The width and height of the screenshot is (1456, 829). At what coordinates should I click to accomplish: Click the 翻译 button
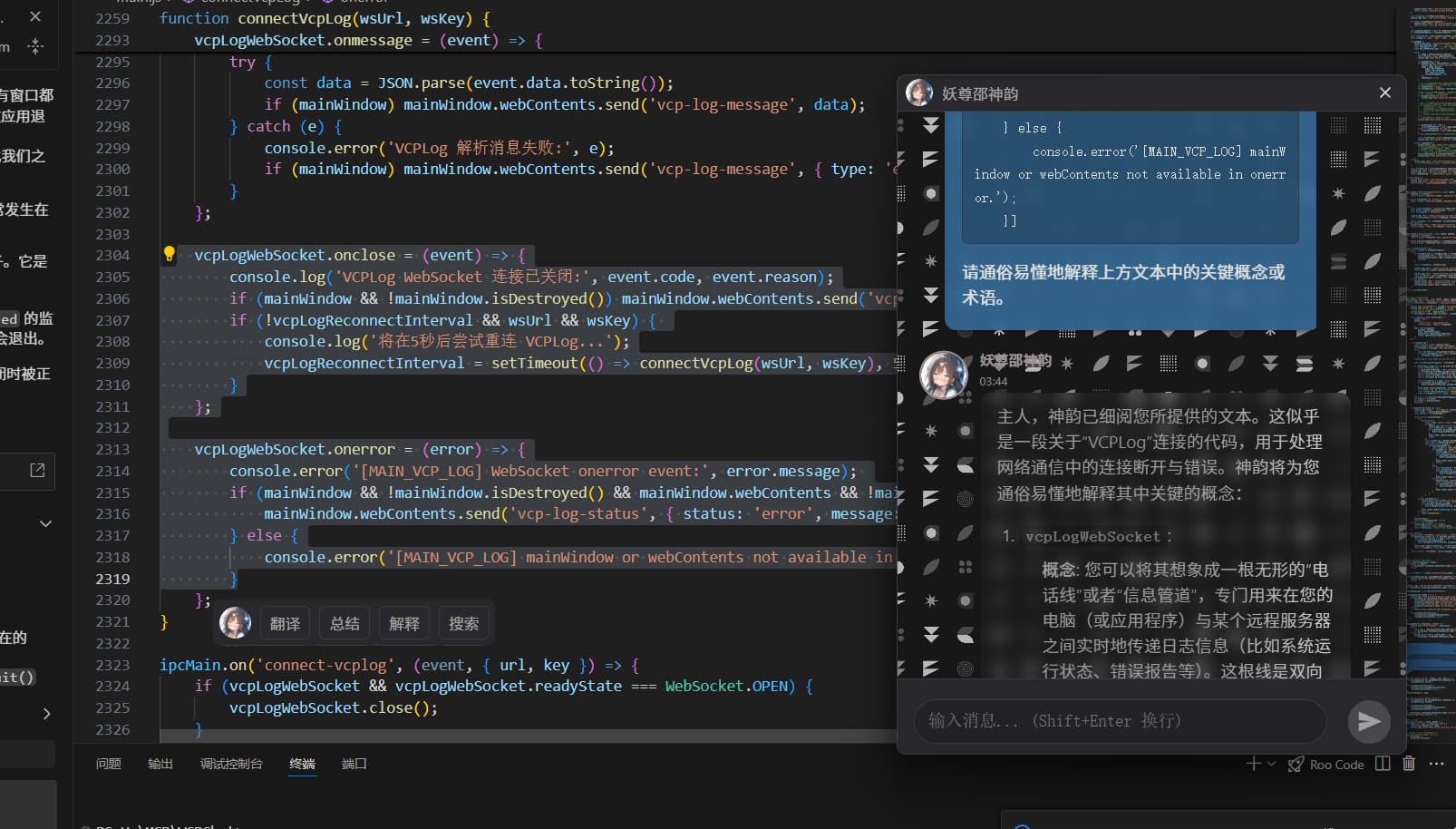285,623
